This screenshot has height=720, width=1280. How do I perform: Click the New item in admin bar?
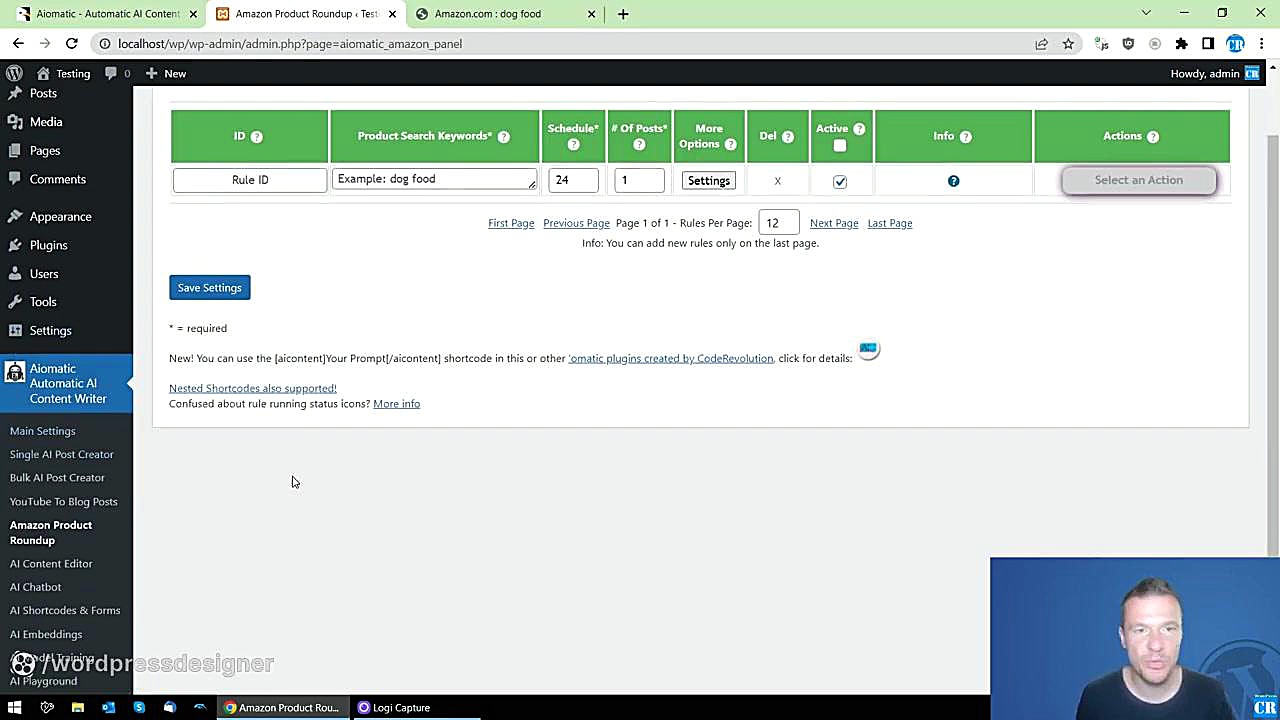tap(166, 73)
